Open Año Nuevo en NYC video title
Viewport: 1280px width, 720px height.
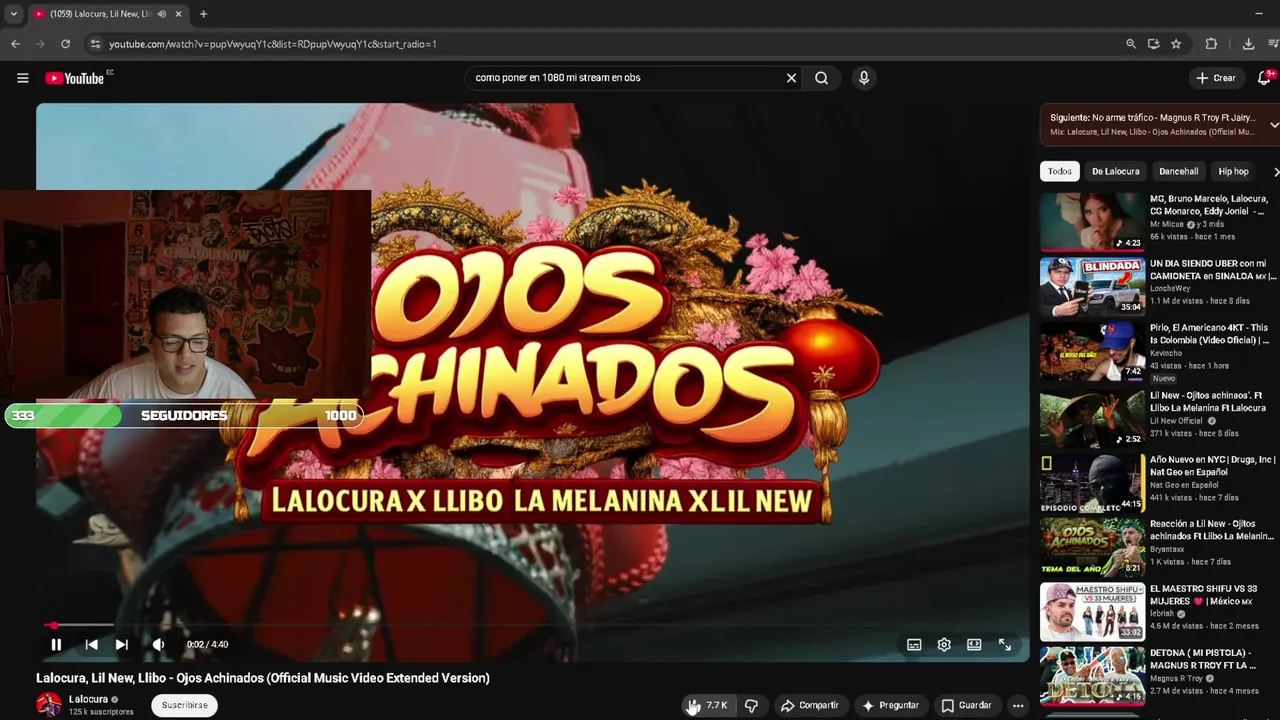point(1212,465)
